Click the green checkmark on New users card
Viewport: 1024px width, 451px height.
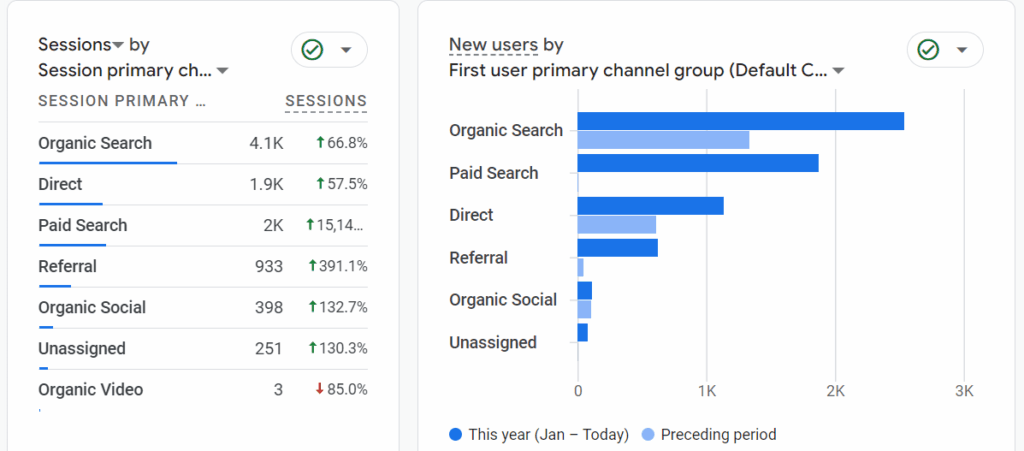point(928,50)
